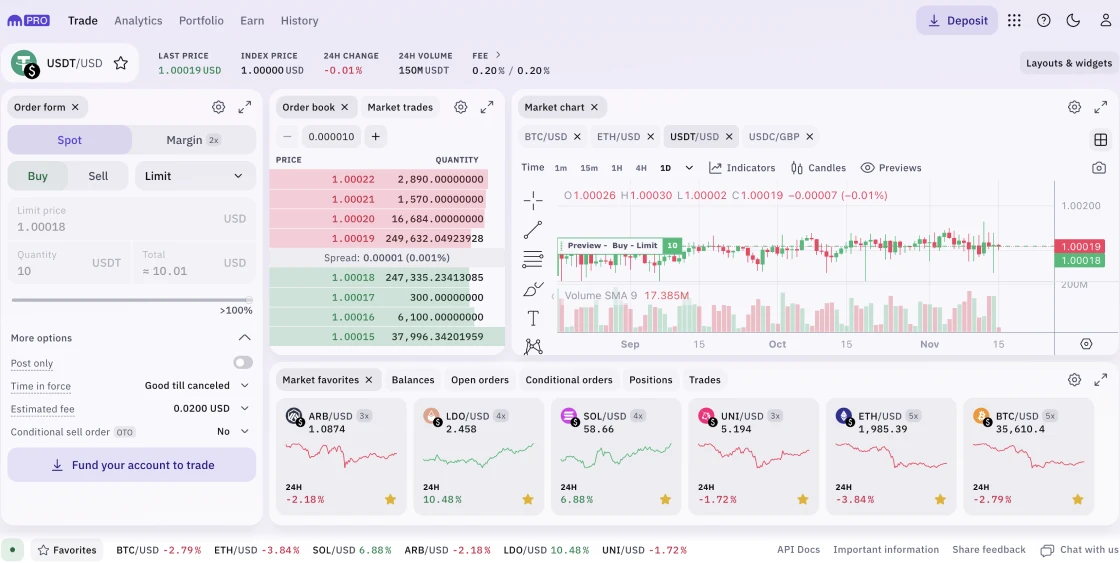Viewport: 1120px width, 563px height.
Task: Change the Candles chart type
Action: point(819,168)
